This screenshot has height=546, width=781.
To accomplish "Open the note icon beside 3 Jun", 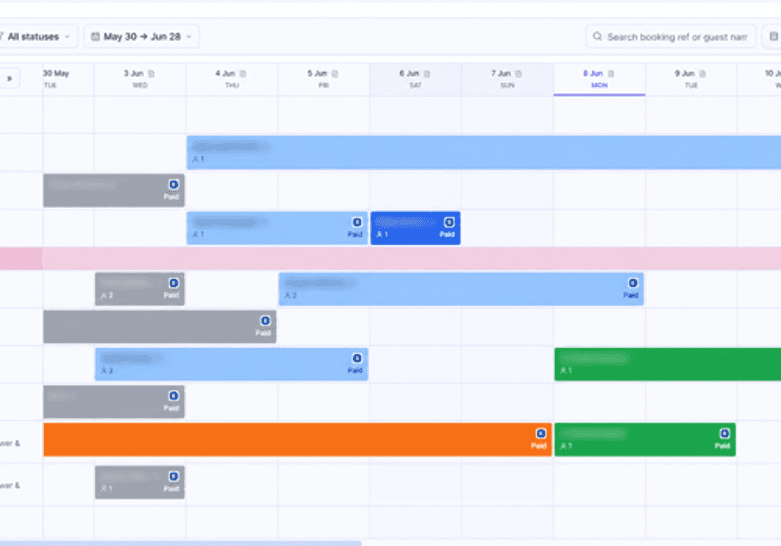I will (151, 73).
